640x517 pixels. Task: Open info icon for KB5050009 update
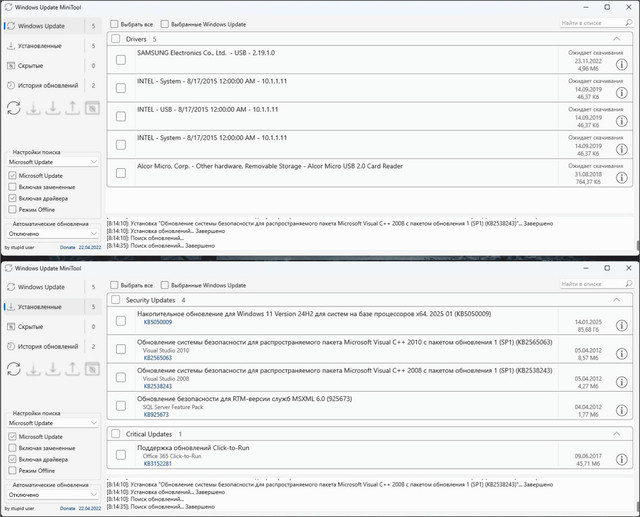(621, 326)
